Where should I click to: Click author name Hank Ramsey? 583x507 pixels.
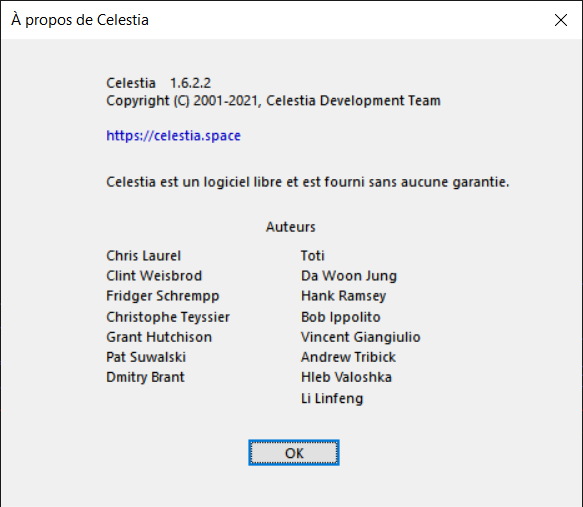344,296
